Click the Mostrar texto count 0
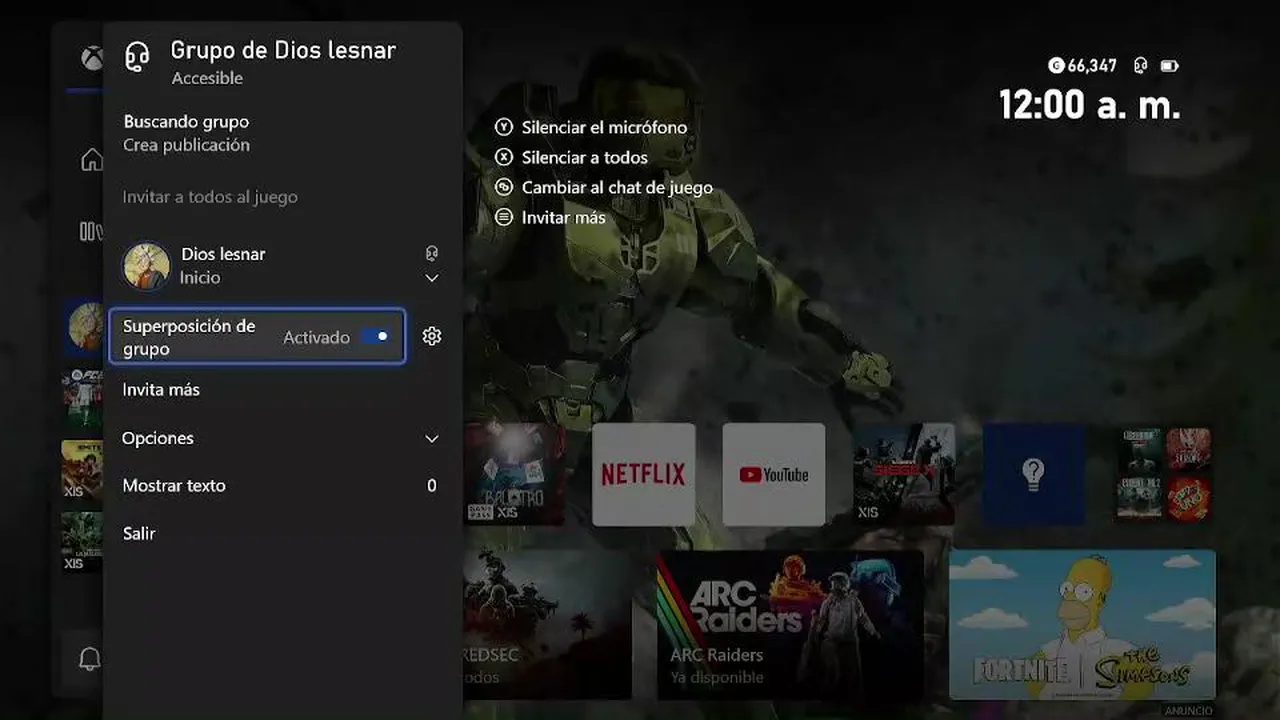This screenshot has width=1280, height=720. [x=432, y=486]
